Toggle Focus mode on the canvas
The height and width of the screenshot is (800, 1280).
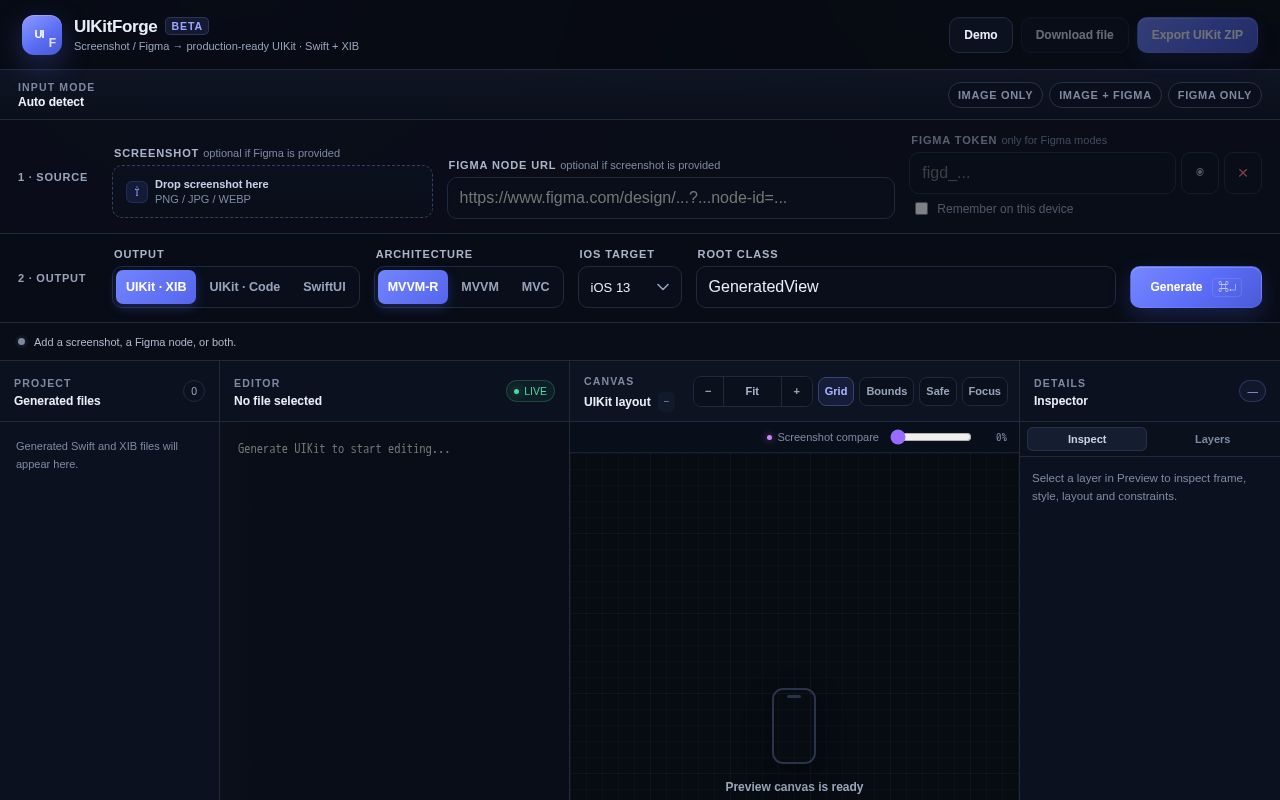(985, 391)
